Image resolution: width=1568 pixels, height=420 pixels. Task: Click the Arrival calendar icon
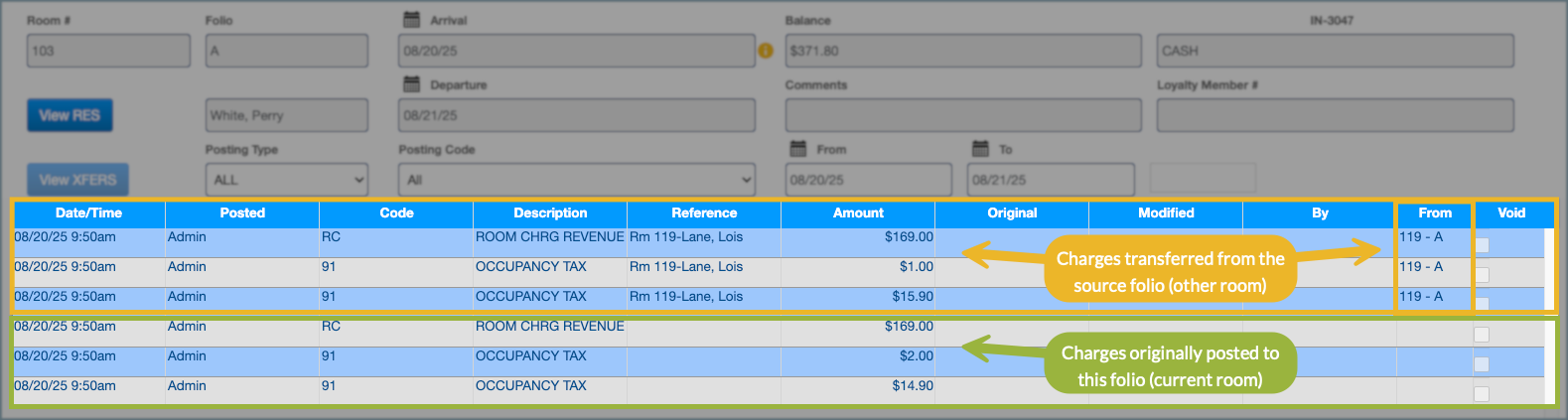[x=411, y=20]
